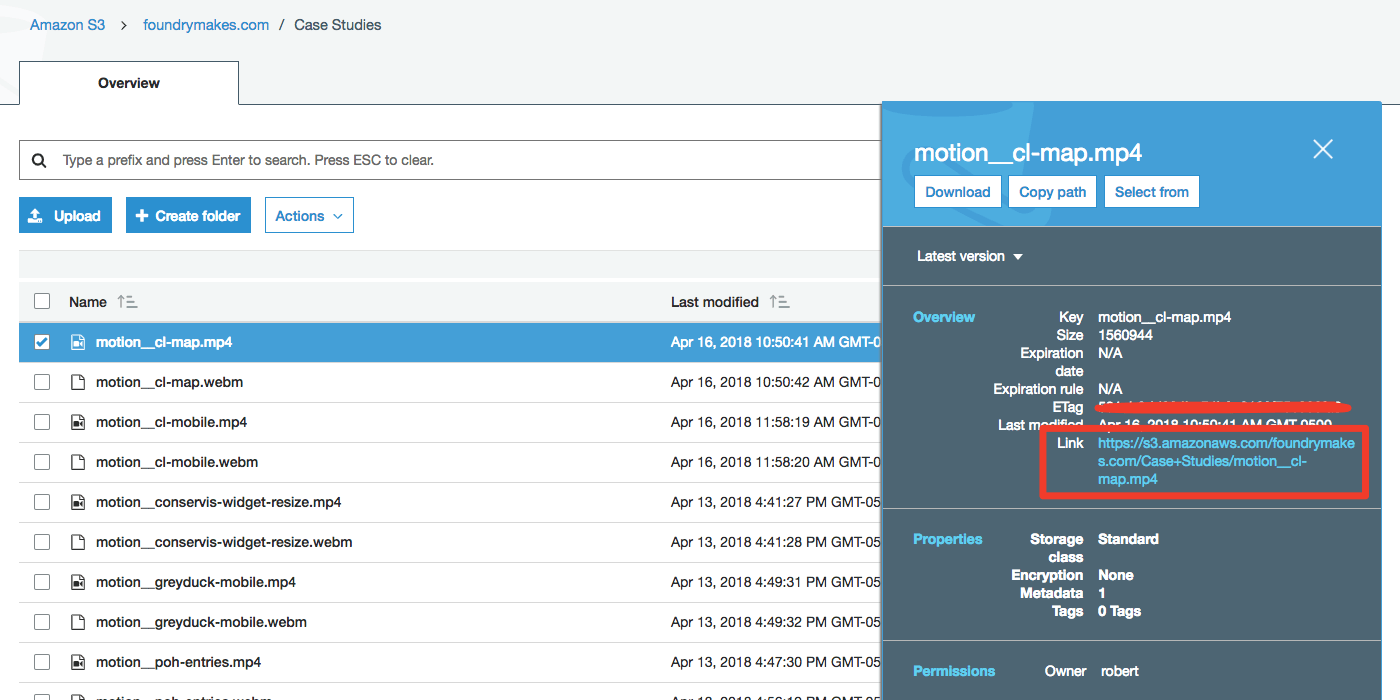Click the Download button in details panel
This screenshot has width=1400, height=700.
click(958, 192)
